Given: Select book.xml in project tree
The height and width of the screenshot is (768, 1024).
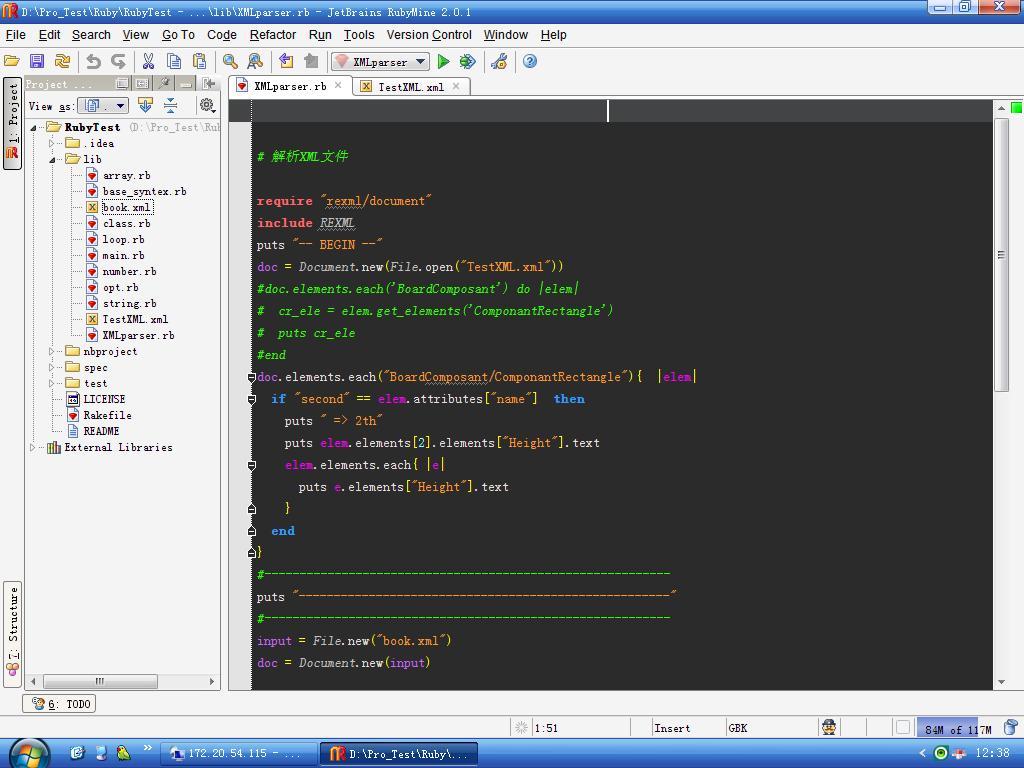Looking at the screenshot, I should pos(126,208).
